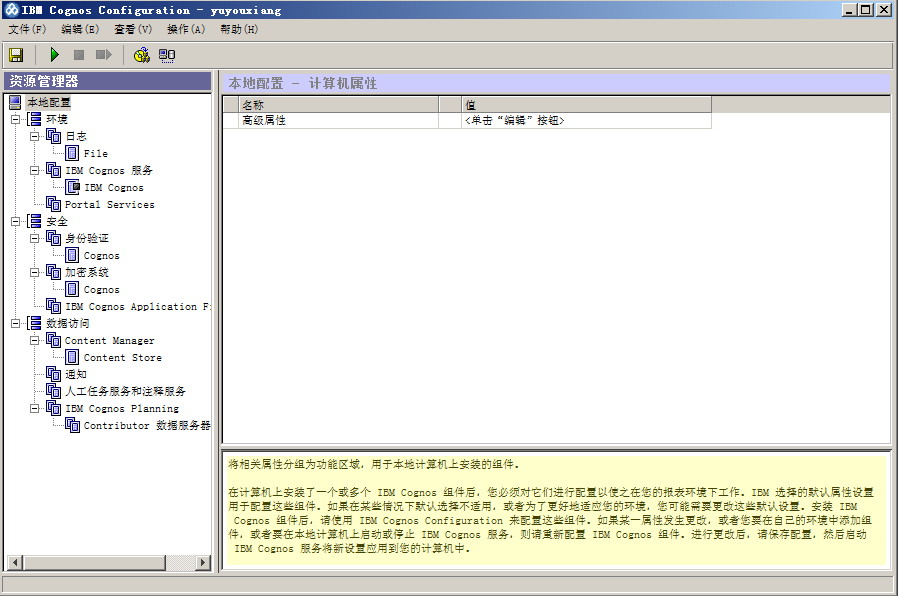898x596 pixels.
Task: Click the 日志 node icon
Action: [53, 136]
